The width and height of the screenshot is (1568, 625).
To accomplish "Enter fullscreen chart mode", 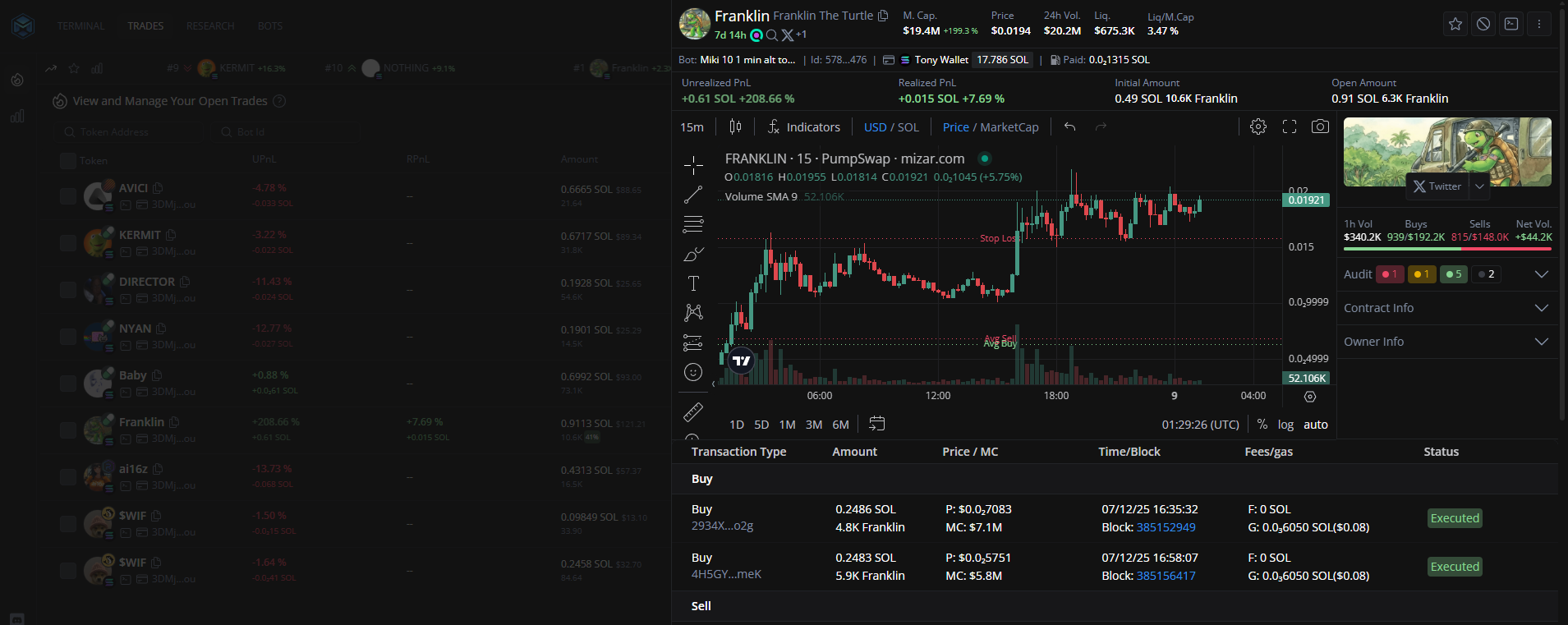I will 1290,126.
